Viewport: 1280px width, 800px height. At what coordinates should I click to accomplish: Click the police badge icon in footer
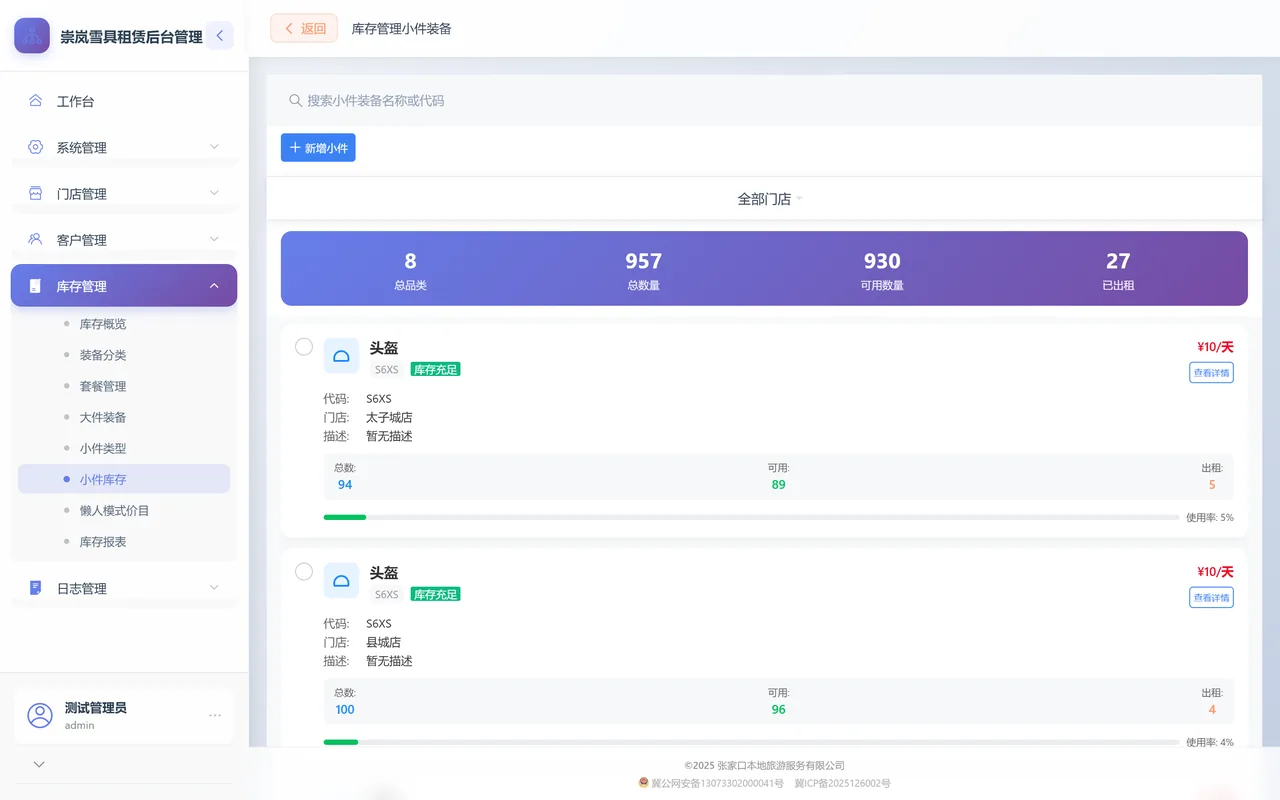644,783
